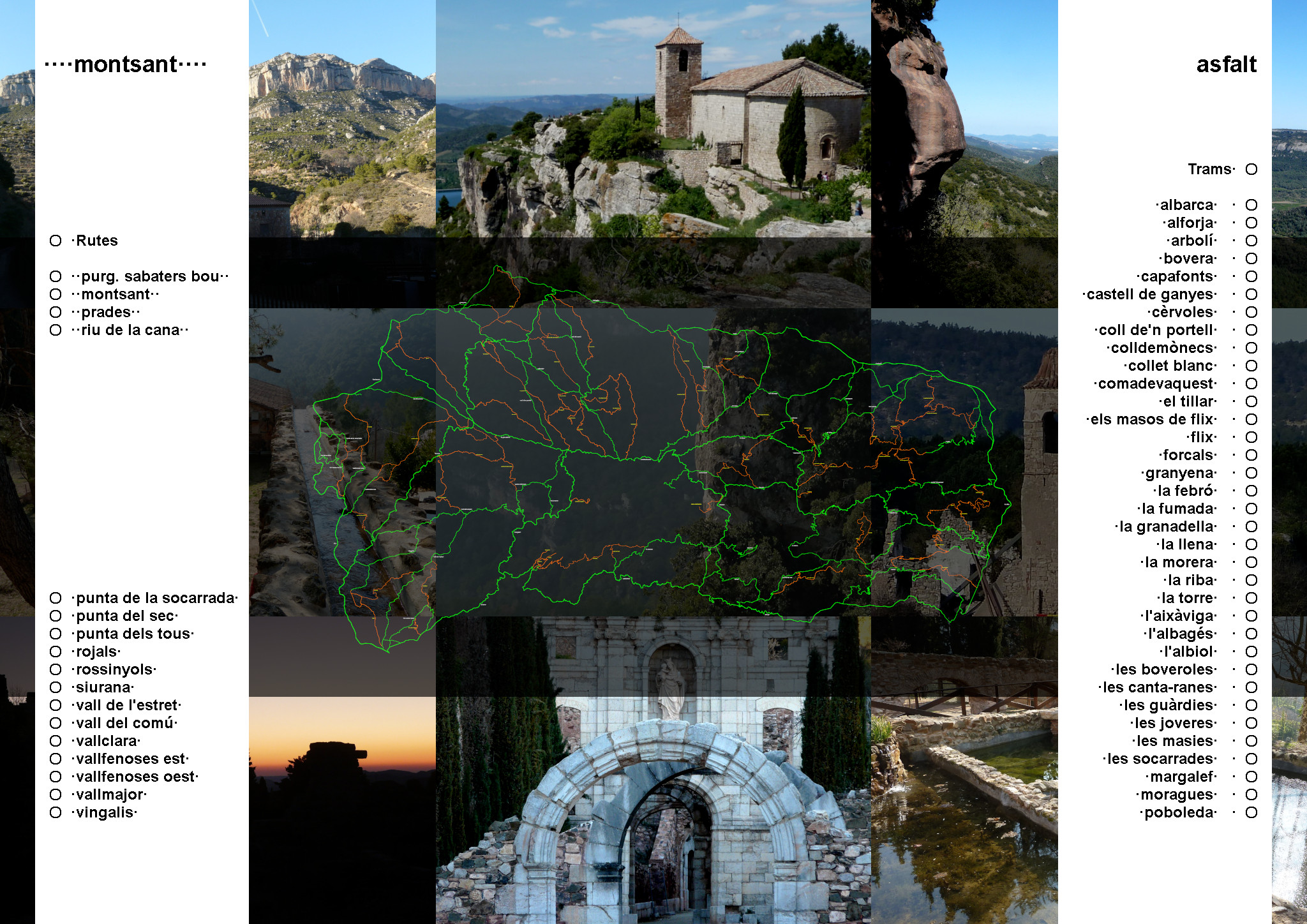
Task: Select the circle next to albarca
Action: (1251, 205)
